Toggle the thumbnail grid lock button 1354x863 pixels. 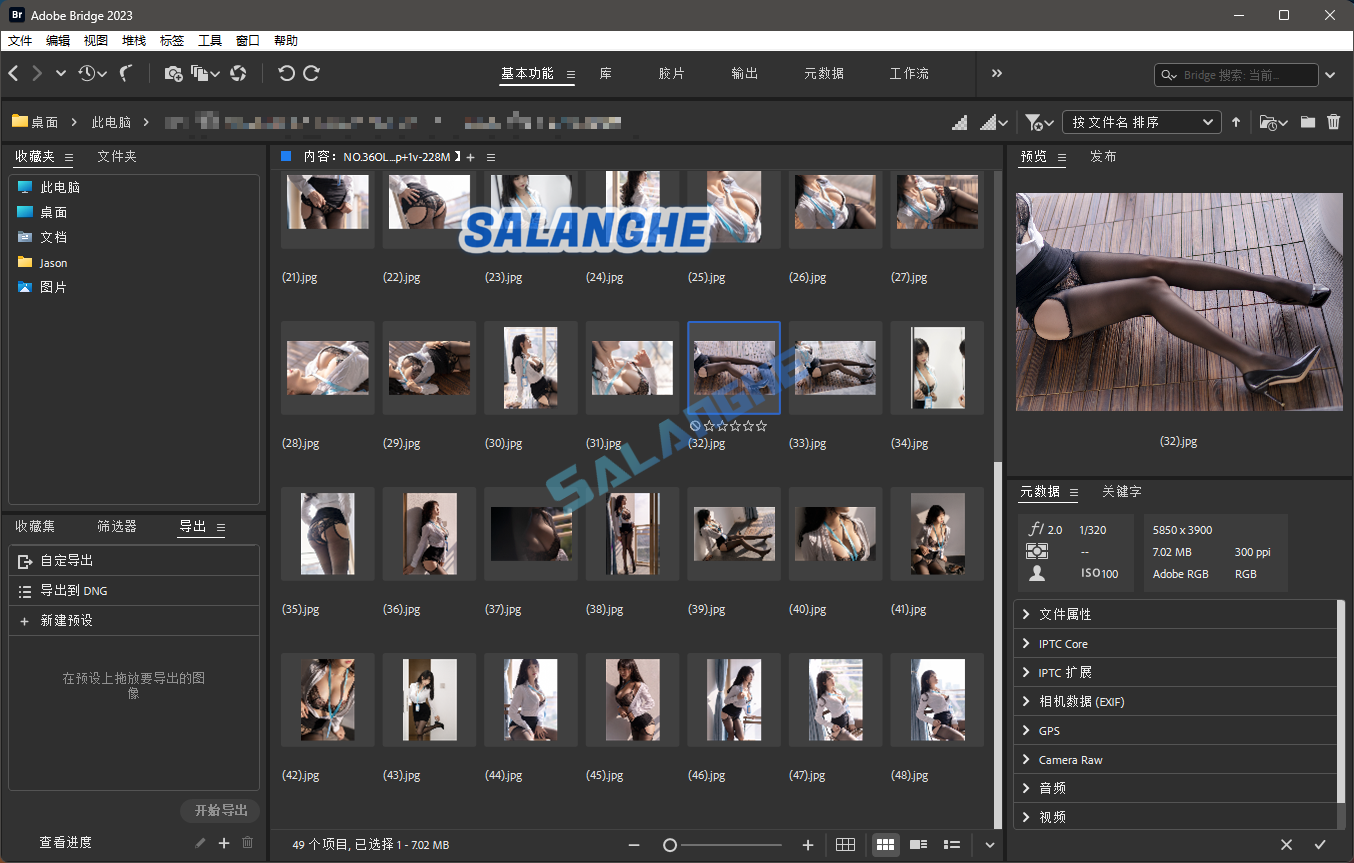[845, 845]
